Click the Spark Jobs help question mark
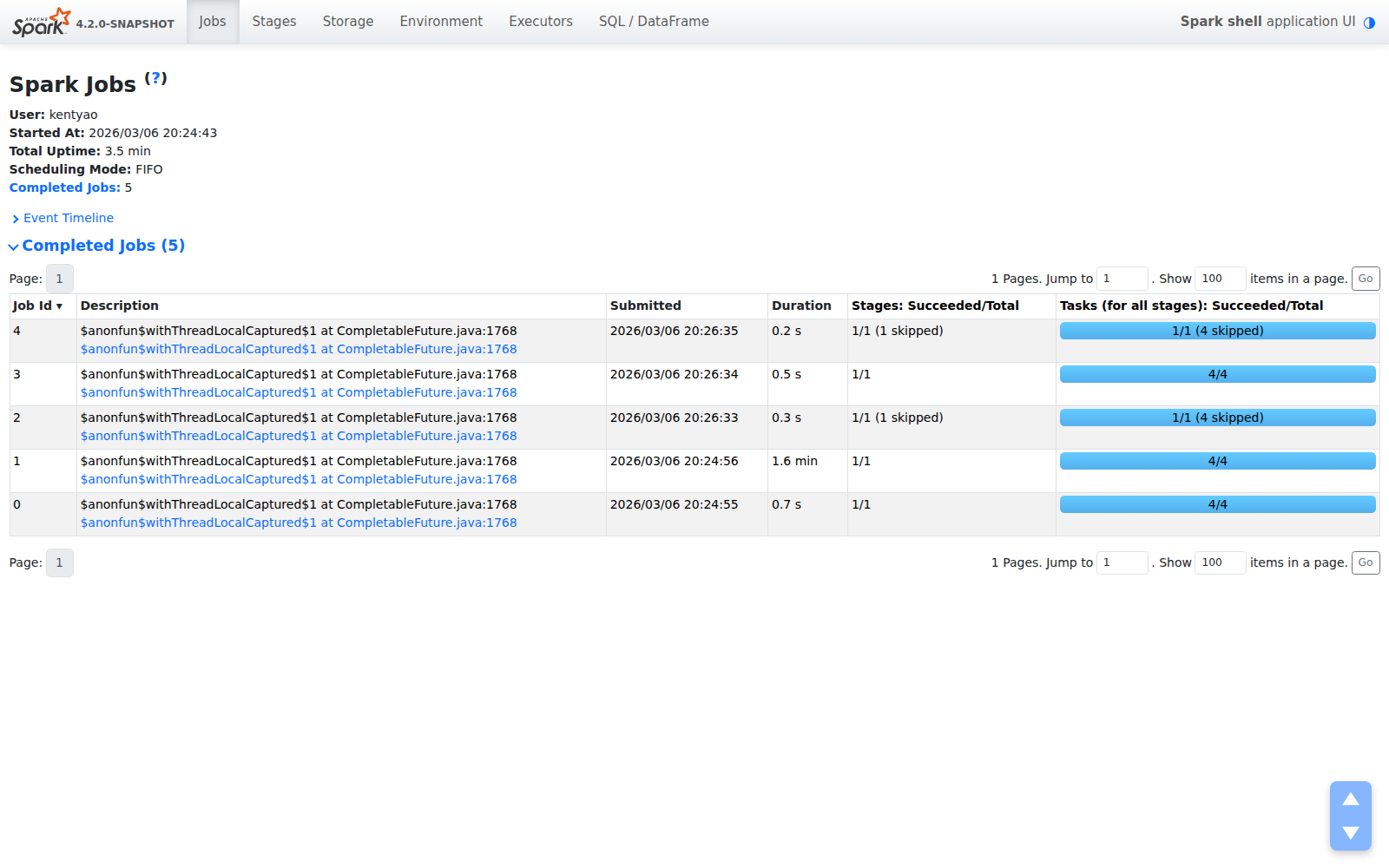The height and width of the screenshot is (868, 1389). pos(155,78)
